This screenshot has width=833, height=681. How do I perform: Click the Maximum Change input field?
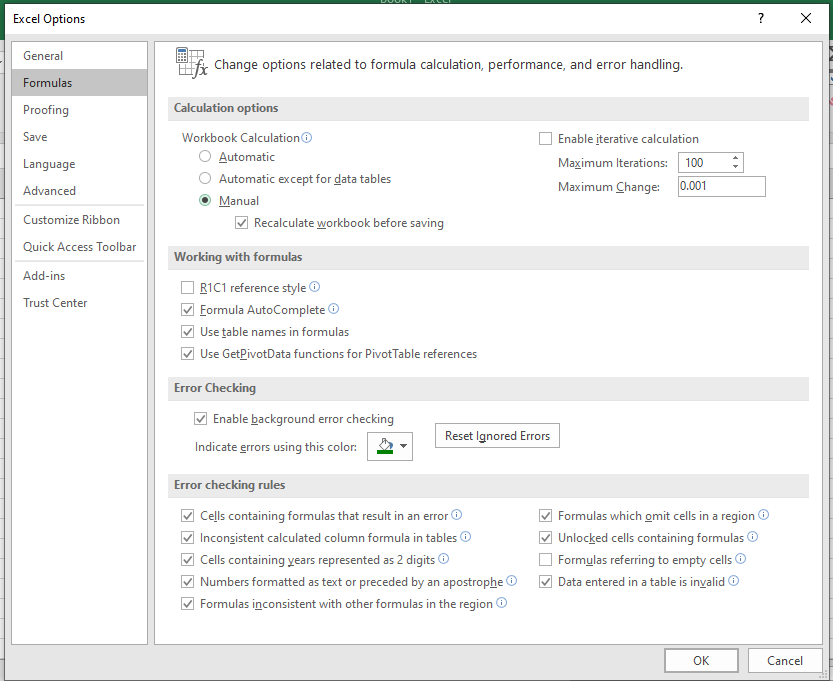tap(720, 187)
